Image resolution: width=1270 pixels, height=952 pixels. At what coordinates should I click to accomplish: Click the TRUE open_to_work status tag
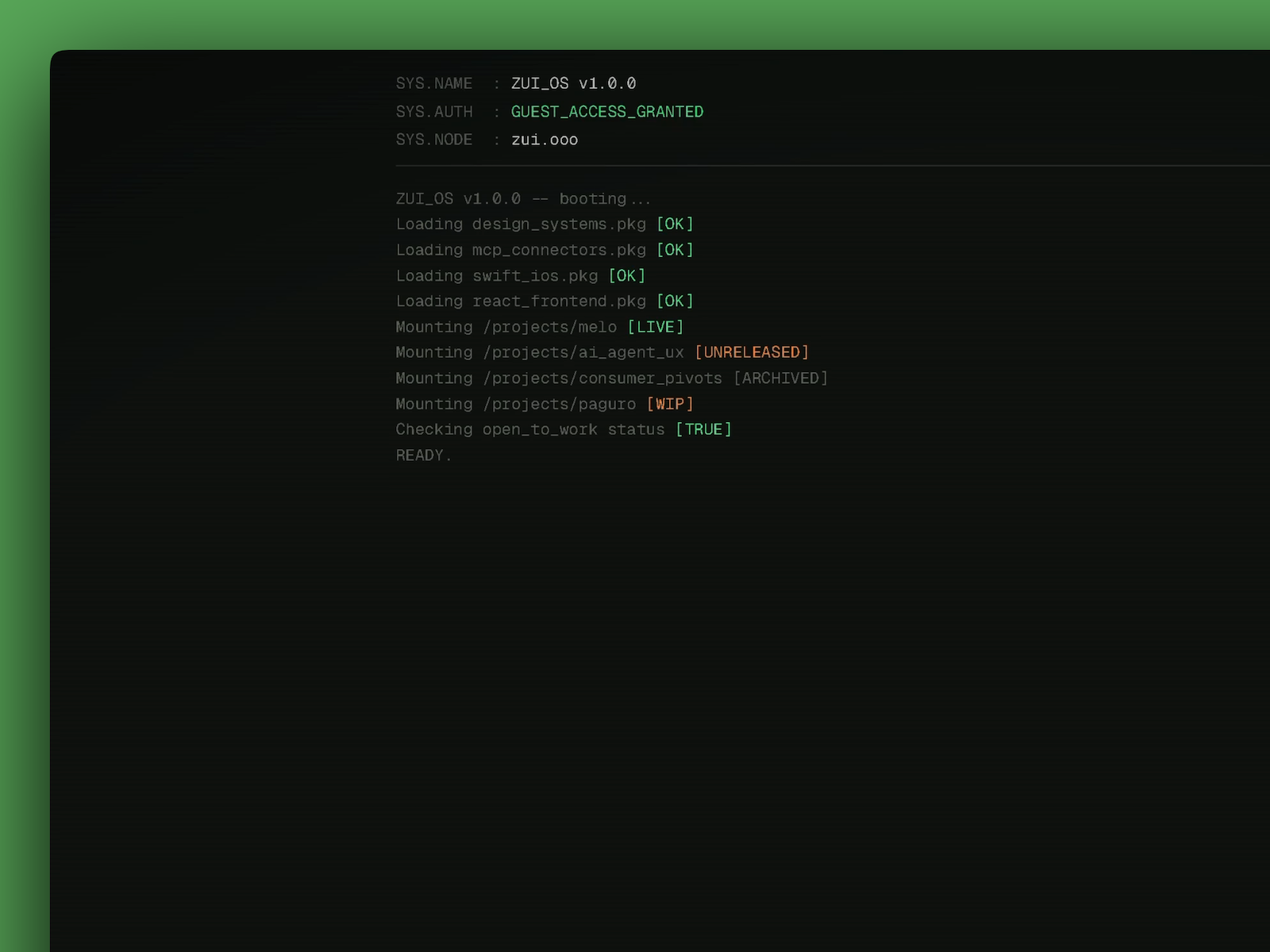(703, 429)
